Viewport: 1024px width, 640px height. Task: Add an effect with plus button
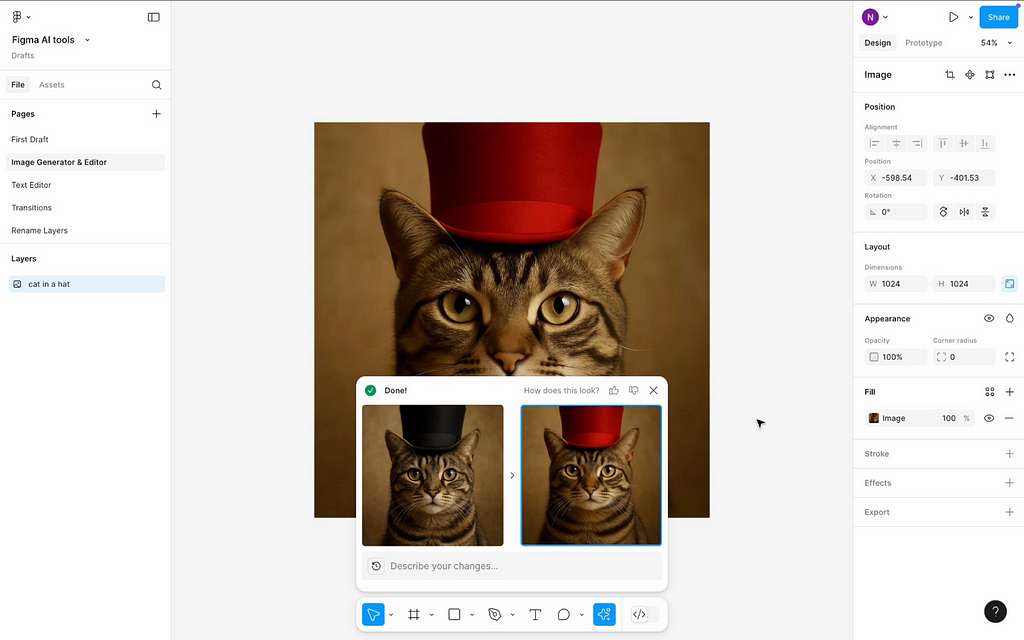tap(1010, 483)
